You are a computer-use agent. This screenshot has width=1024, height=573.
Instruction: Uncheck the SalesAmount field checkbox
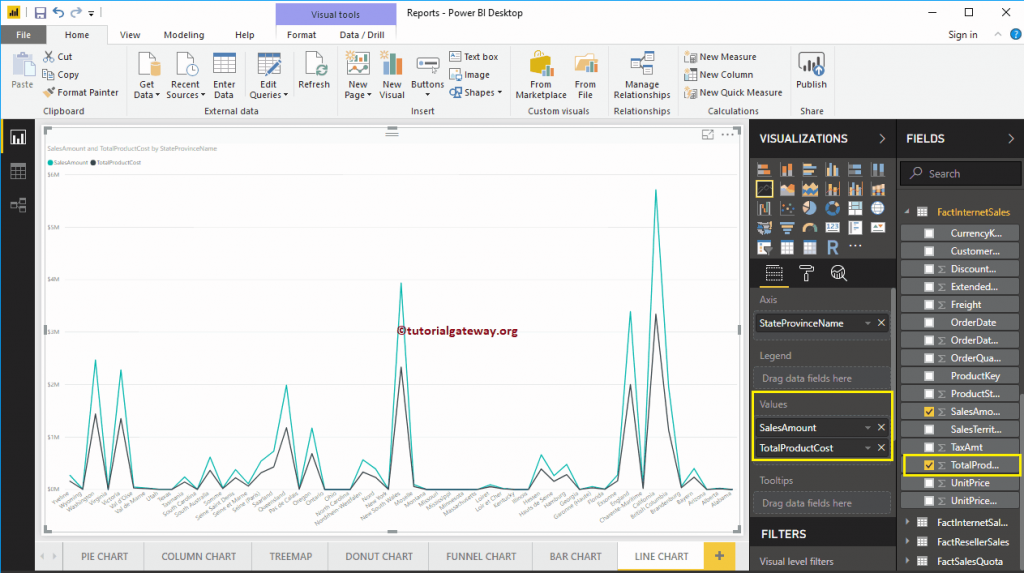(x=929, y=411)
